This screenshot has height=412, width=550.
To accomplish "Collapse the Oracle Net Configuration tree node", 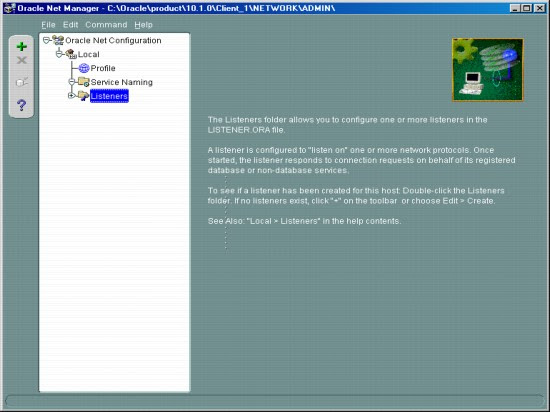I will coord(46,40).
